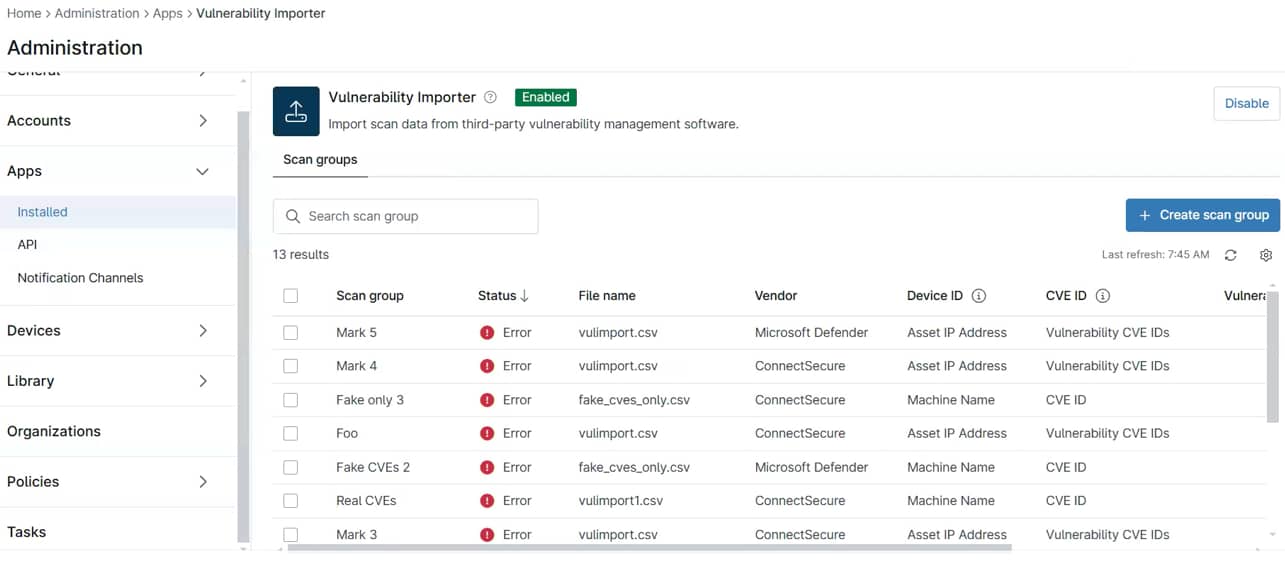Screen dimensions: 1285x578
Task: Click the Search scan group field
Action: click(x=406, y=216)
